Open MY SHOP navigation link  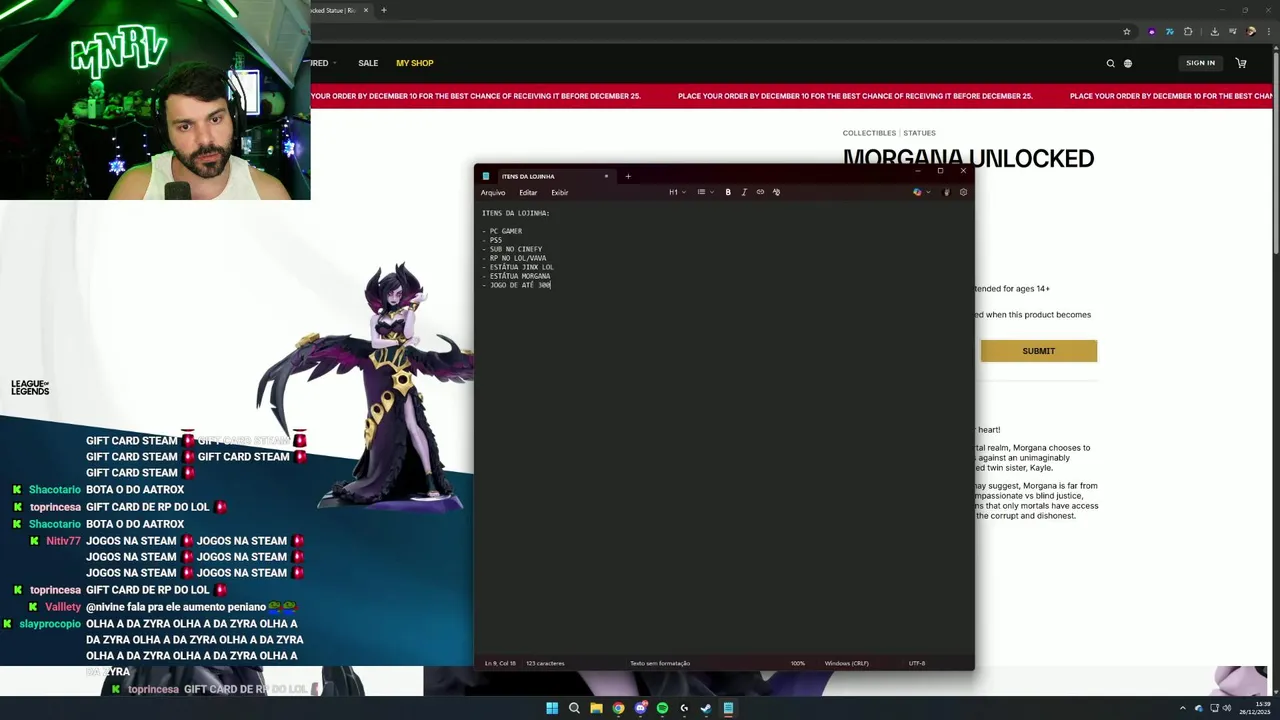coord(414,63)
